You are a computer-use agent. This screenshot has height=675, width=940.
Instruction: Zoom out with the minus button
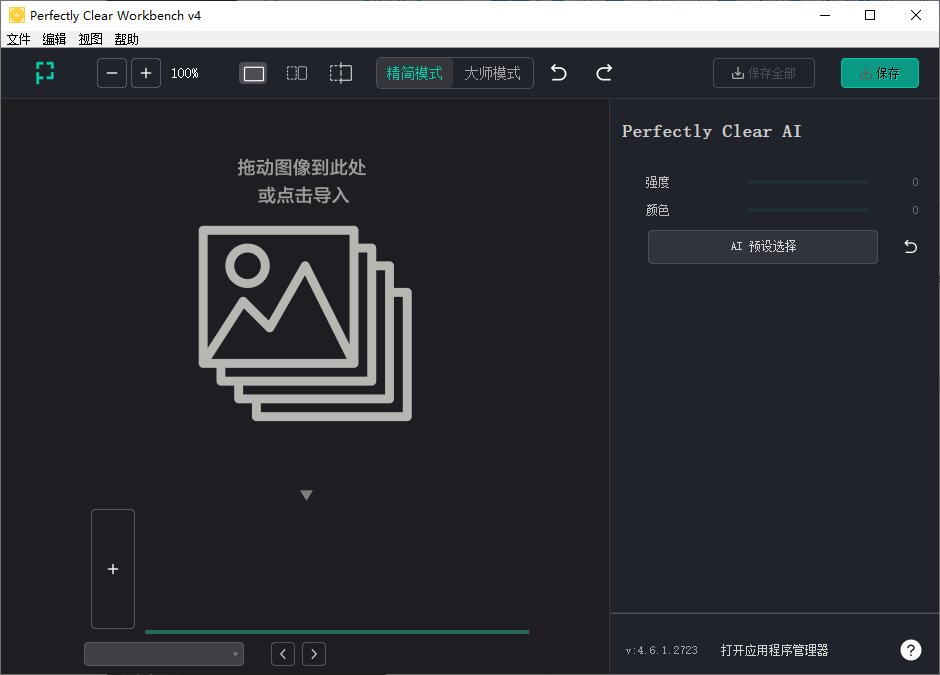(x=111, y=72)
